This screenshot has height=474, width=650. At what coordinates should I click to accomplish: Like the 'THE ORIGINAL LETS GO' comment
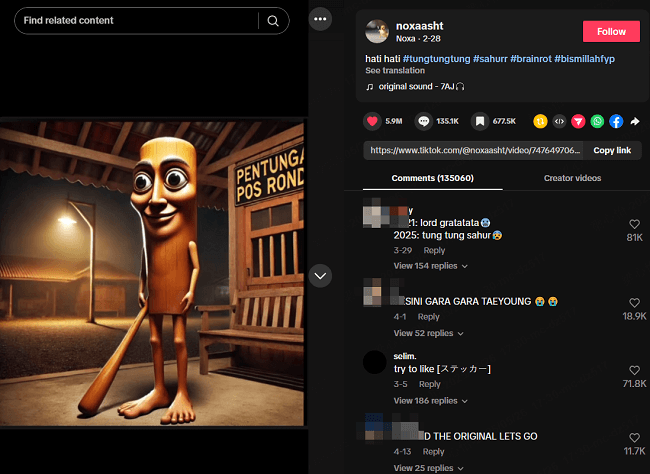tap(634, 437)
